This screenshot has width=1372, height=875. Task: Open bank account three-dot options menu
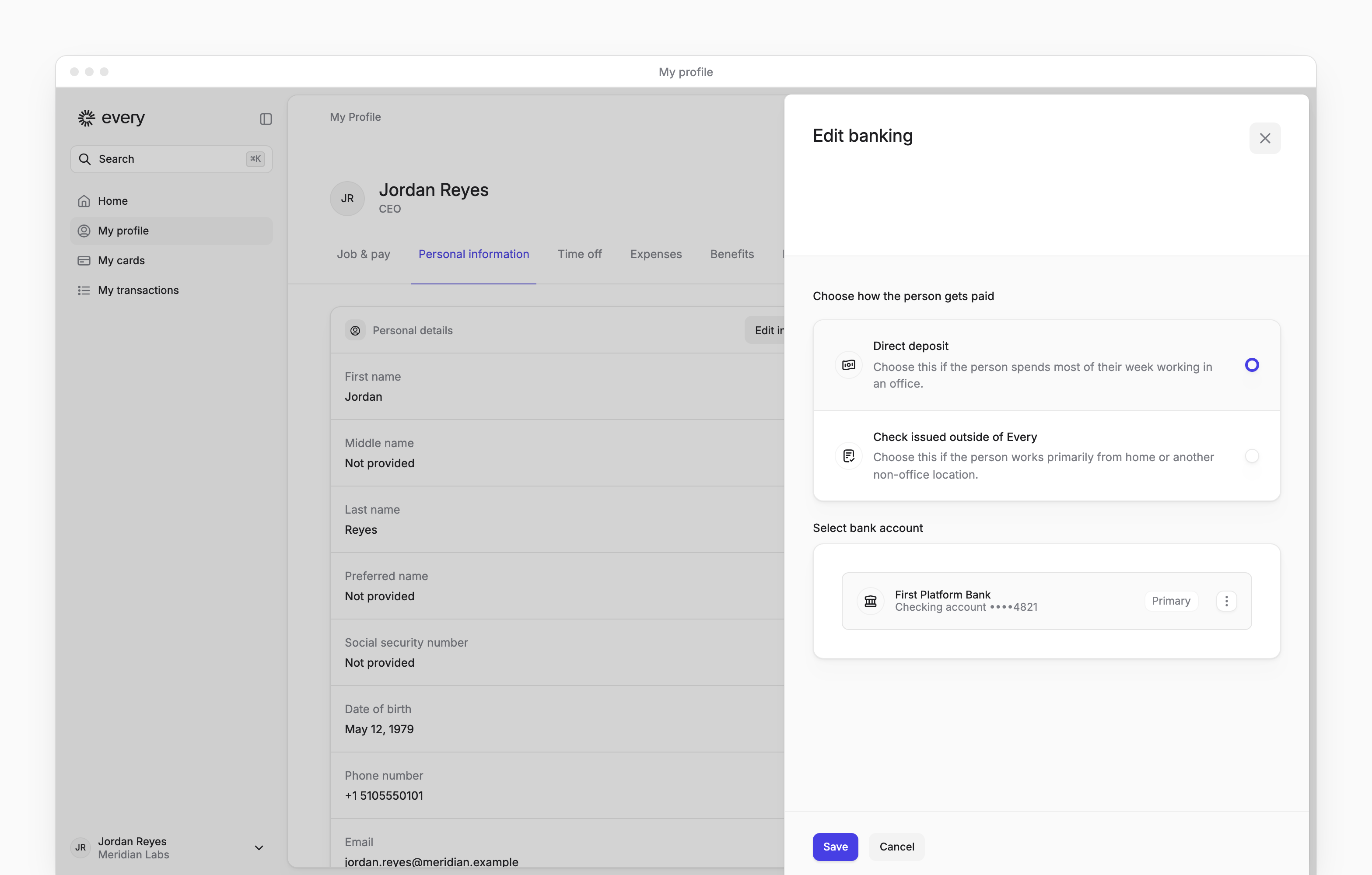click(1226, 601)
